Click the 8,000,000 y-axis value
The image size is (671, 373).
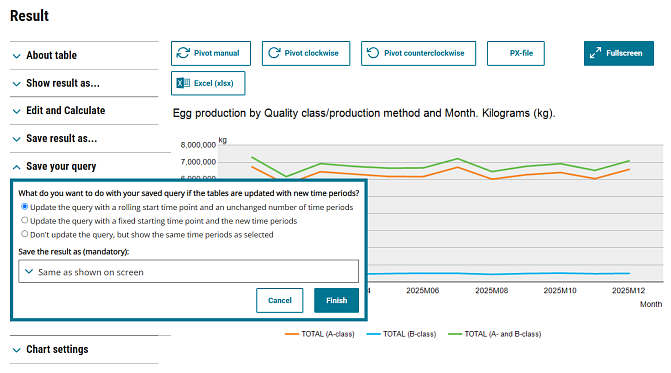click(x=198, y=145)
